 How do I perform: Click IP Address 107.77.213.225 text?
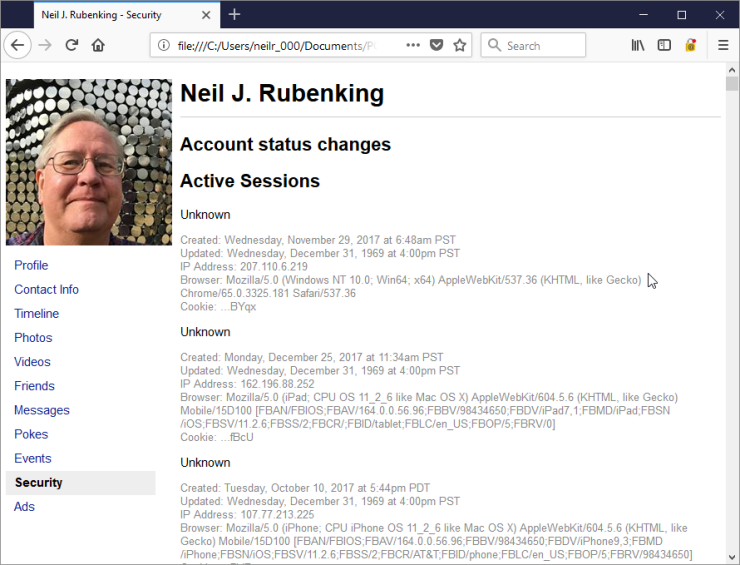pyautogui.click(x=247, y=514)
